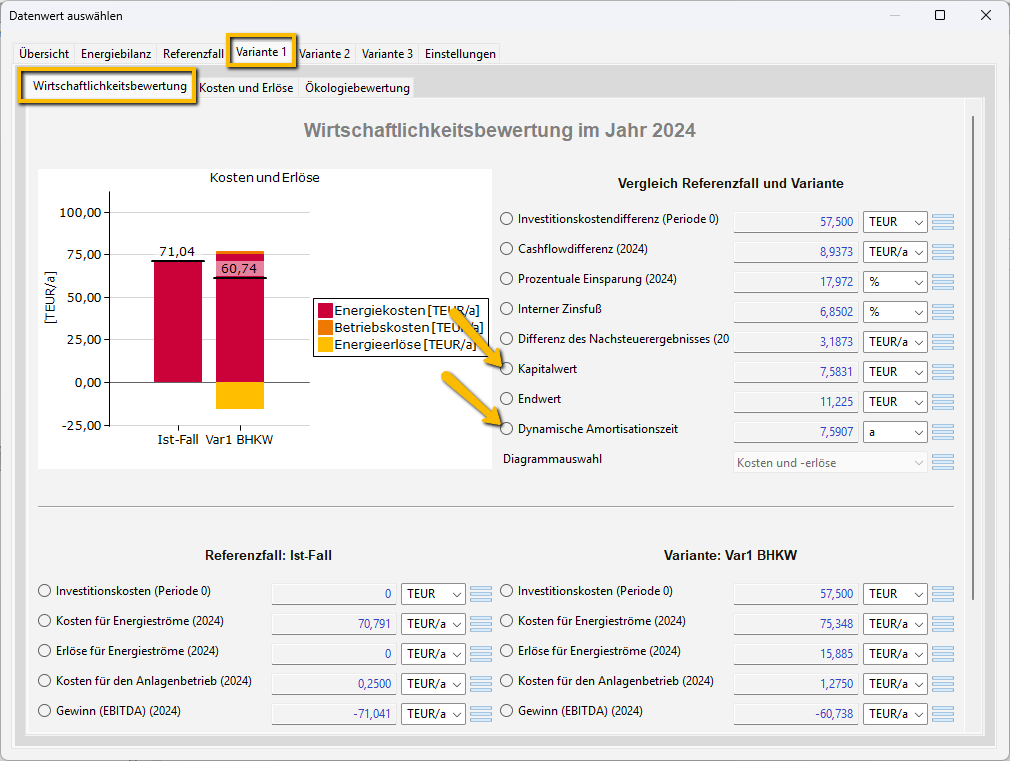This screenshot has height=761, width=1010.
Task: Choose the Endwert radio option
Action: click(x=507, y=399)
